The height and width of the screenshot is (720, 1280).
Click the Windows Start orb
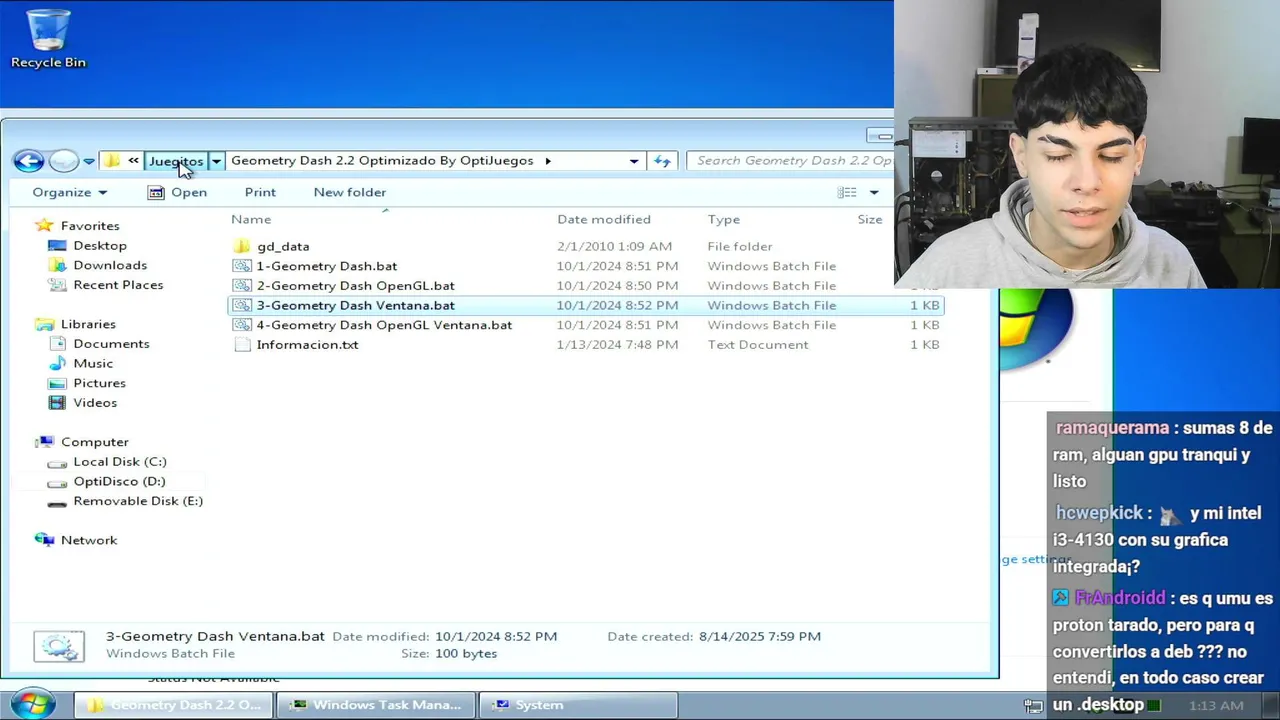pyautogui.click(x=32, y=704)
